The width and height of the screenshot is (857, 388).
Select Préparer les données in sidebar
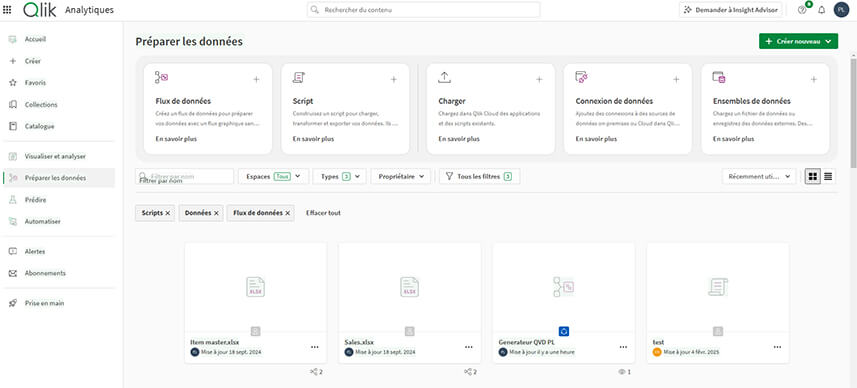(59, 178)
